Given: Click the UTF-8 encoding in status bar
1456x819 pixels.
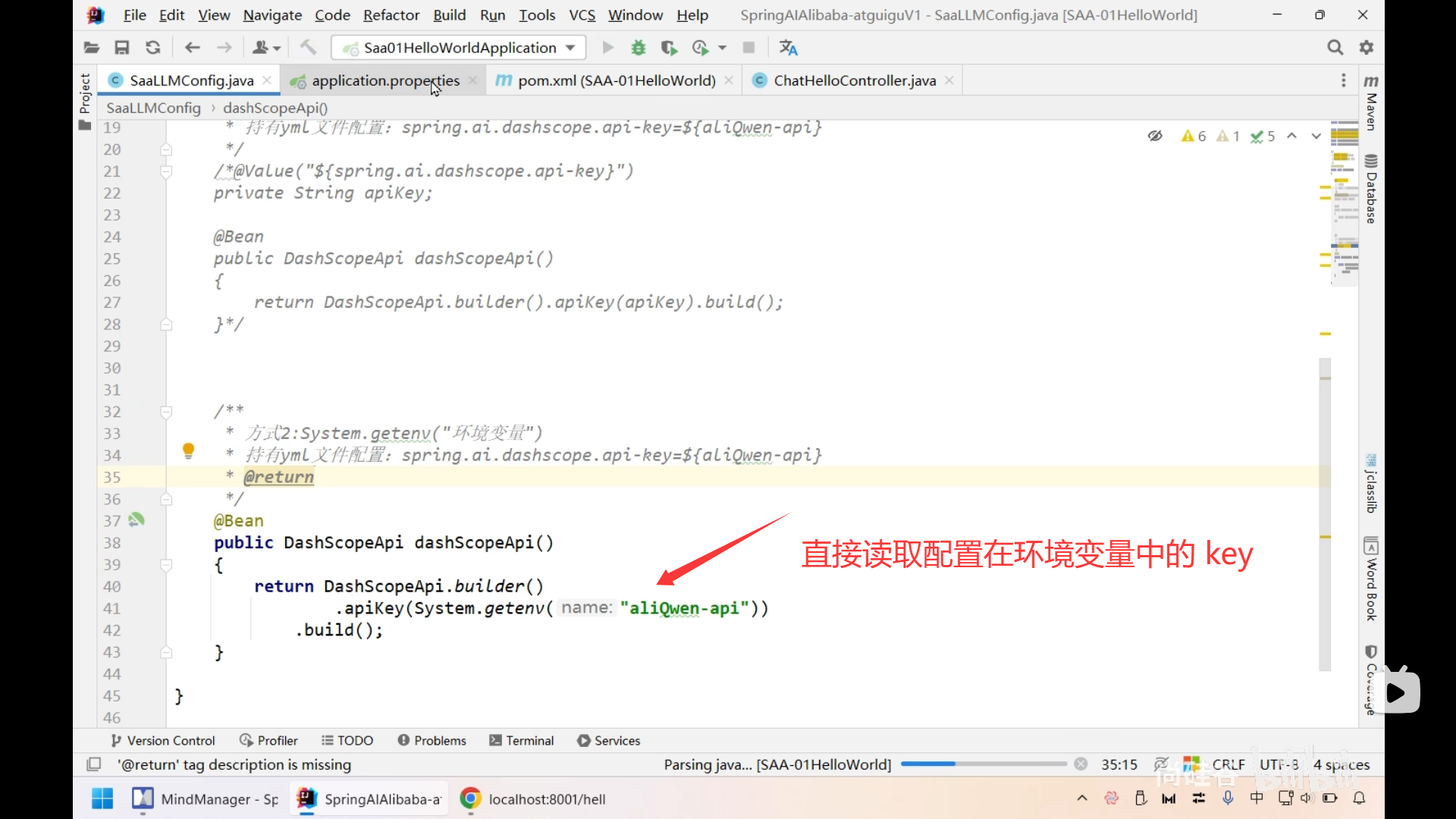Looking at the screenshot, I should [1279, 764].
